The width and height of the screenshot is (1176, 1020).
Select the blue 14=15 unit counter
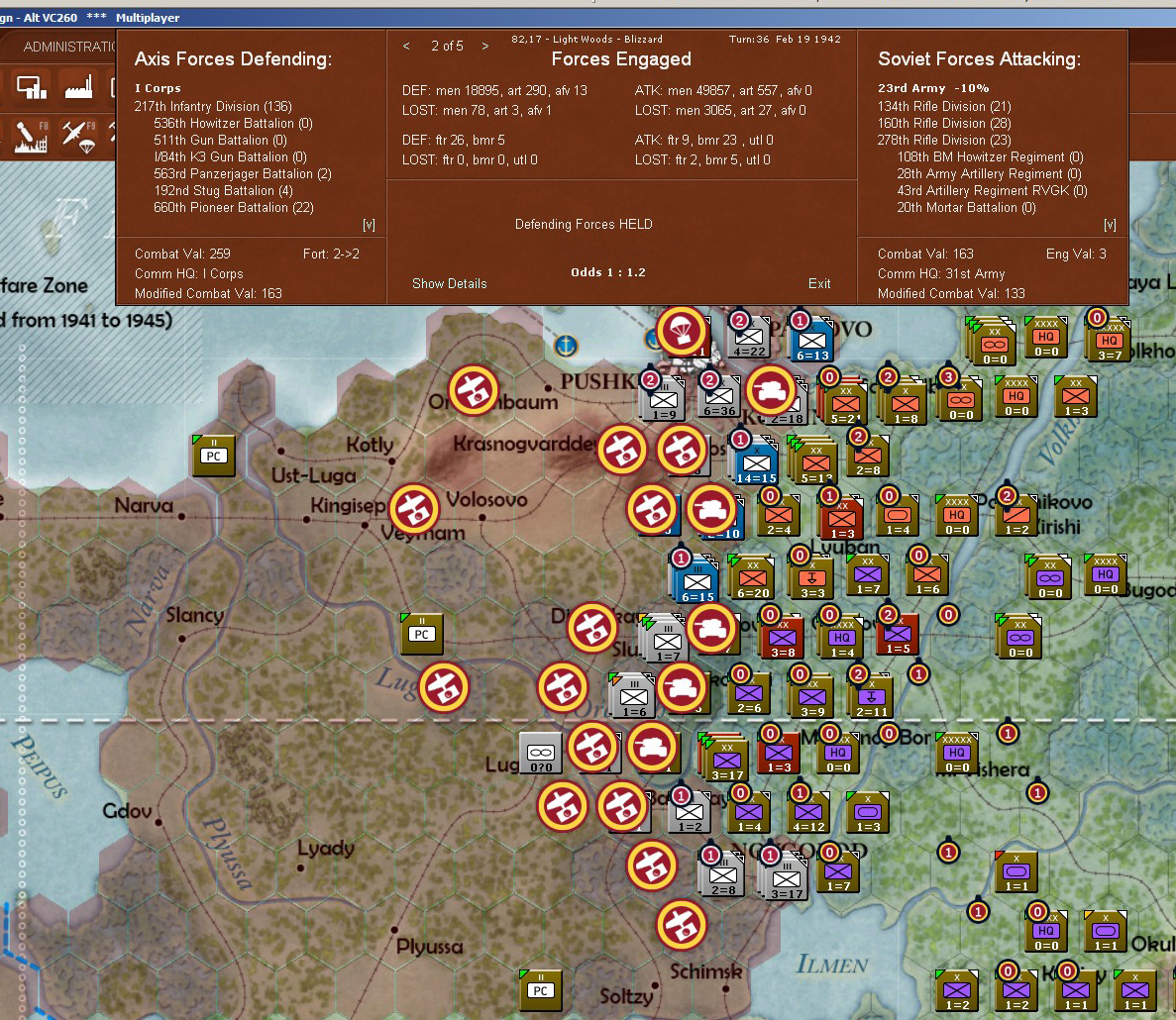click(756, 463)
